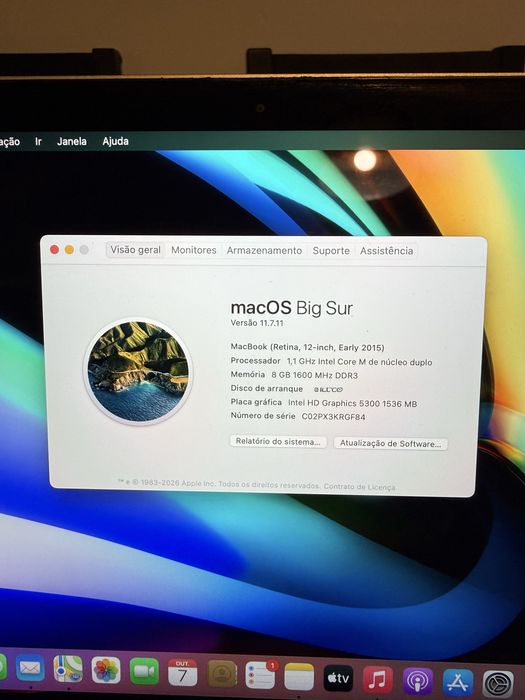Open the Assistência tab
The image size is (525, 700).
tap(387, 251)
